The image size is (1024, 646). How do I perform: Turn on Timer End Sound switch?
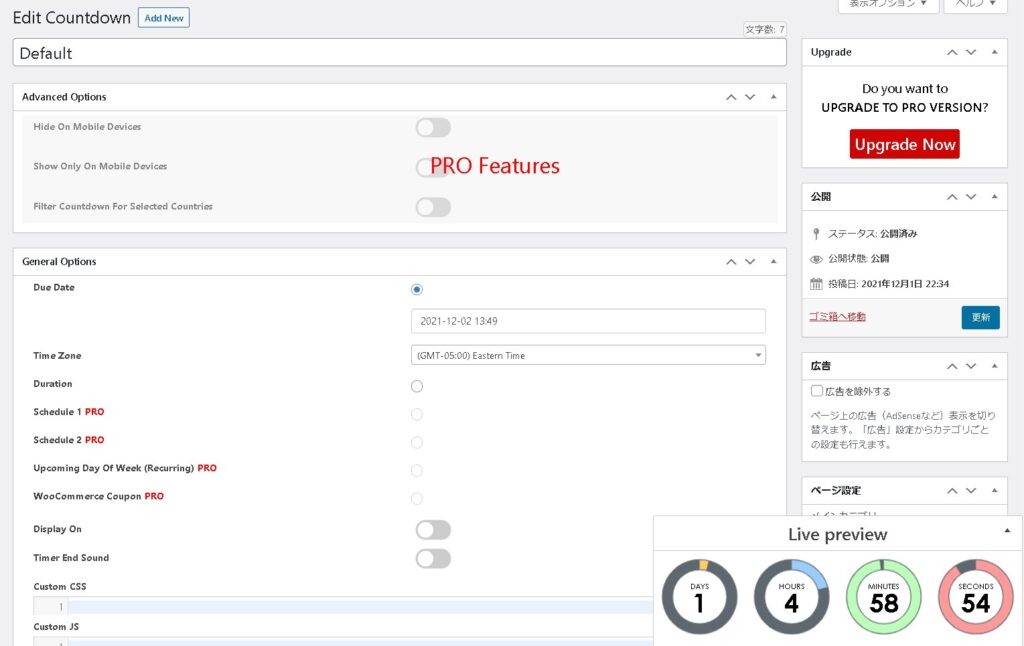pos(433,558)
